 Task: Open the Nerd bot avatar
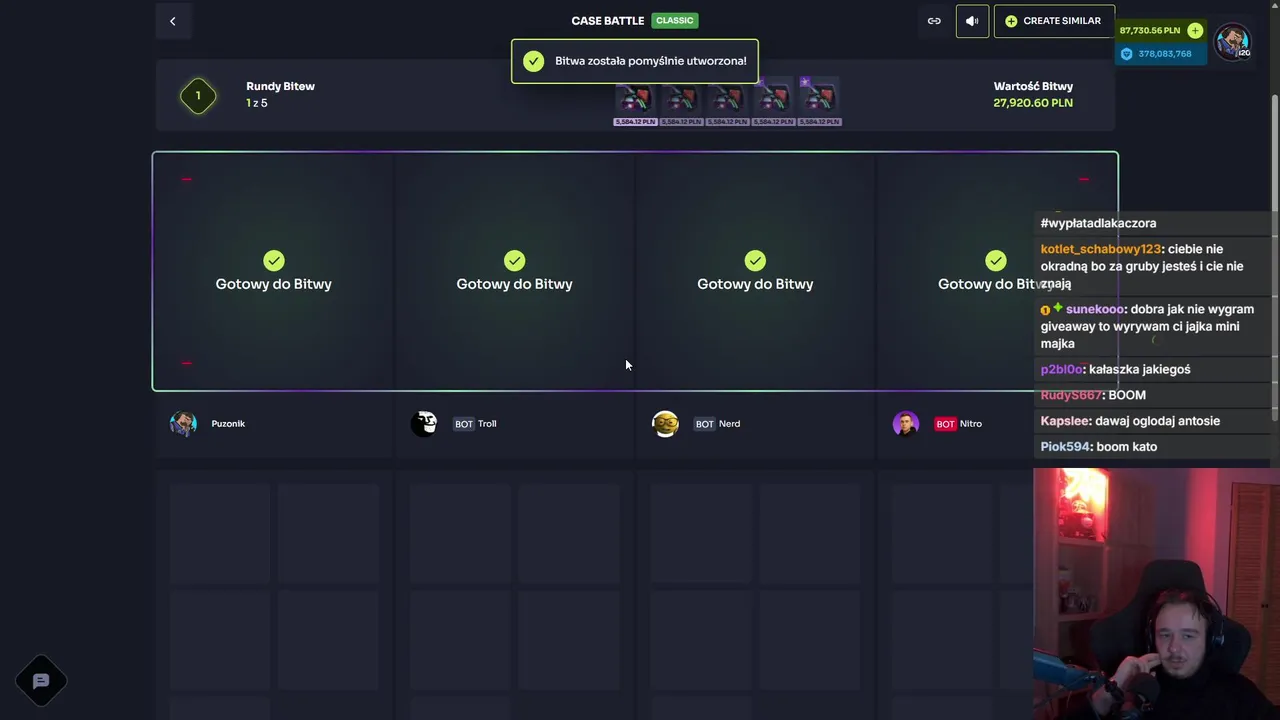click(x=665, y=424)
